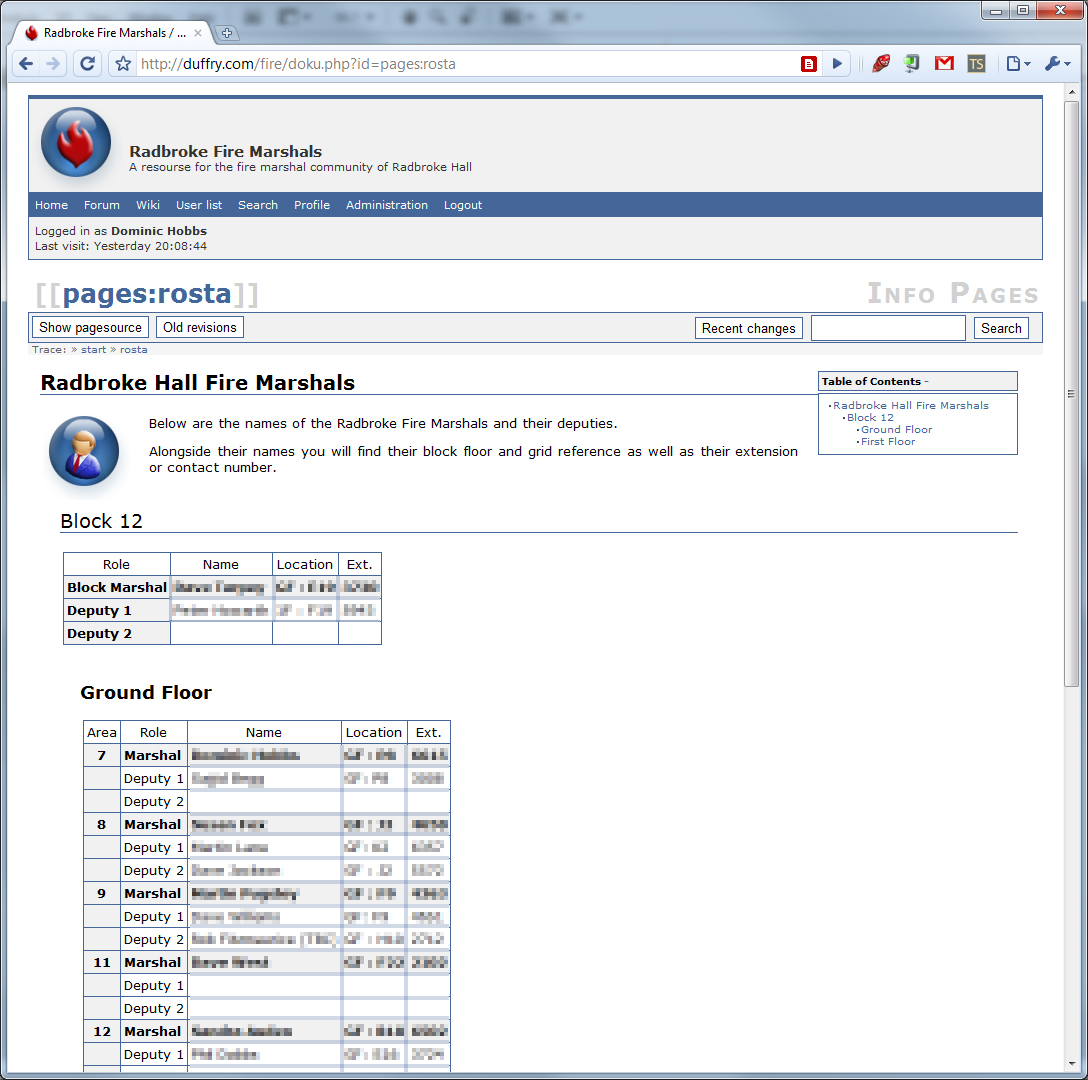Open the wrench settings dropdown

tap(1057, 64)
